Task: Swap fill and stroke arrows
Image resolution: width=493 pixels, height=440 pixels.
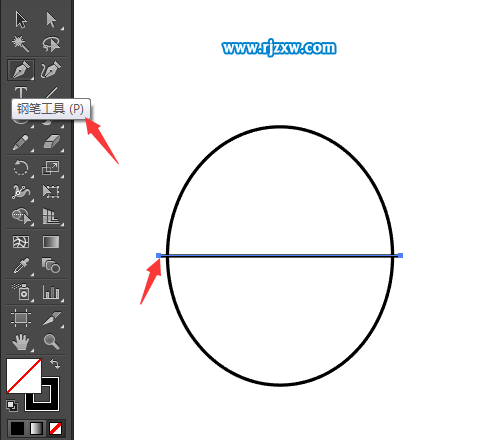Action: tap(55, 364)
